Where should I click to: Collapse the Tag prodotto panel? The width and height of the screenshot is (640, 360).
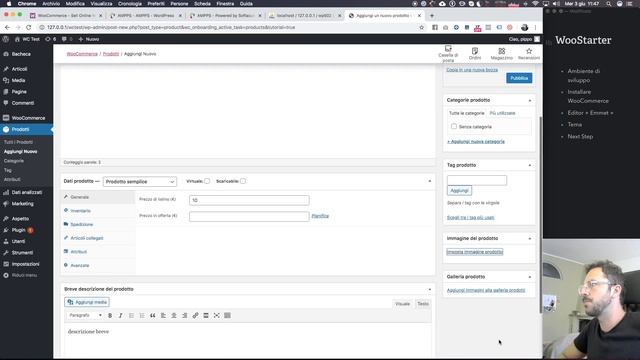[x=530, y=165]
